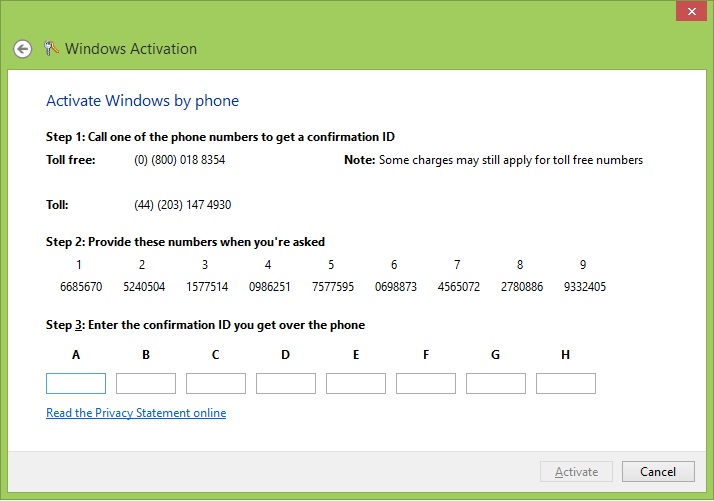Image resolution: width=714 pixels, height=501 pixels.
Task: Click the Activate Windows by phone heading
Action: pos(143,101)
